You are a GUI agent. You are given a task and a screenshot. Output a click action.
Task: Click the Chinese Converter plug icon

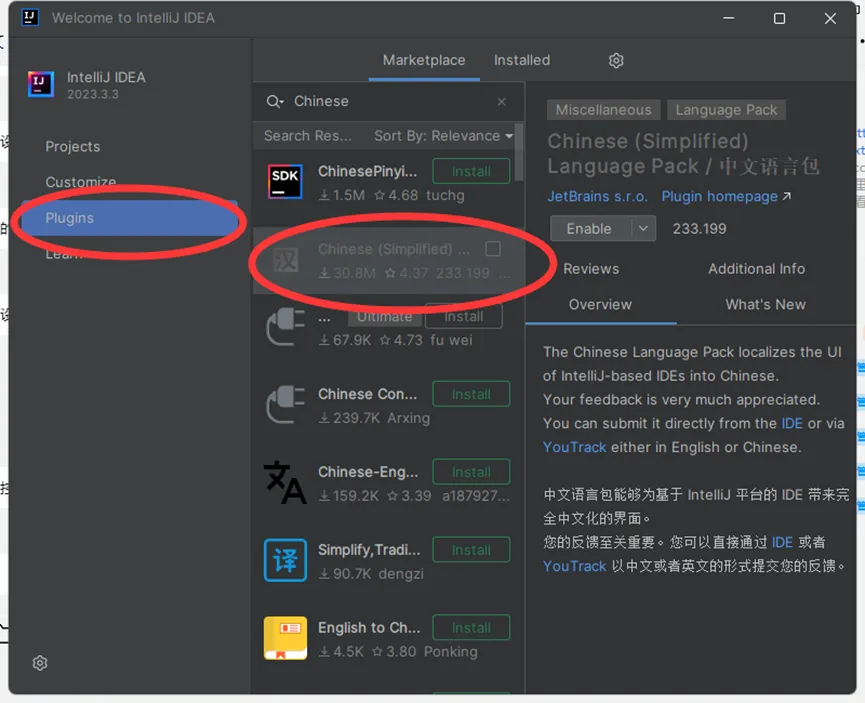click(x=285, y=405)
